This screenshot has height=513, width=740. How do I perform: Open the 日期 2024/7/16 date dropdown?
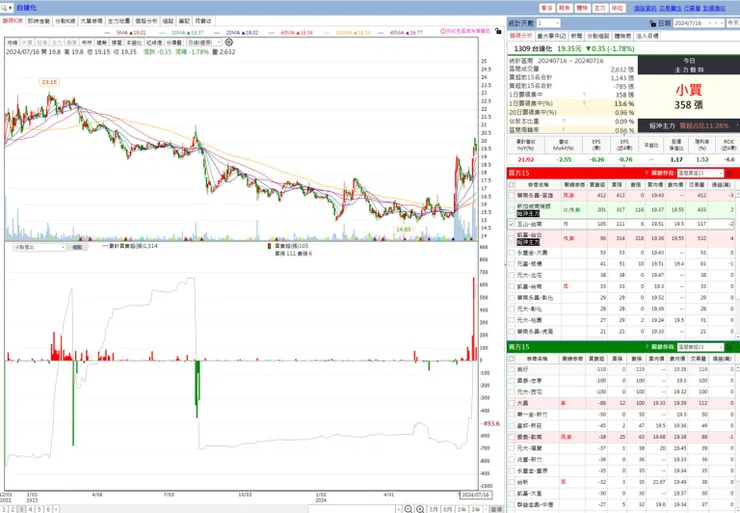coord(698,23)
